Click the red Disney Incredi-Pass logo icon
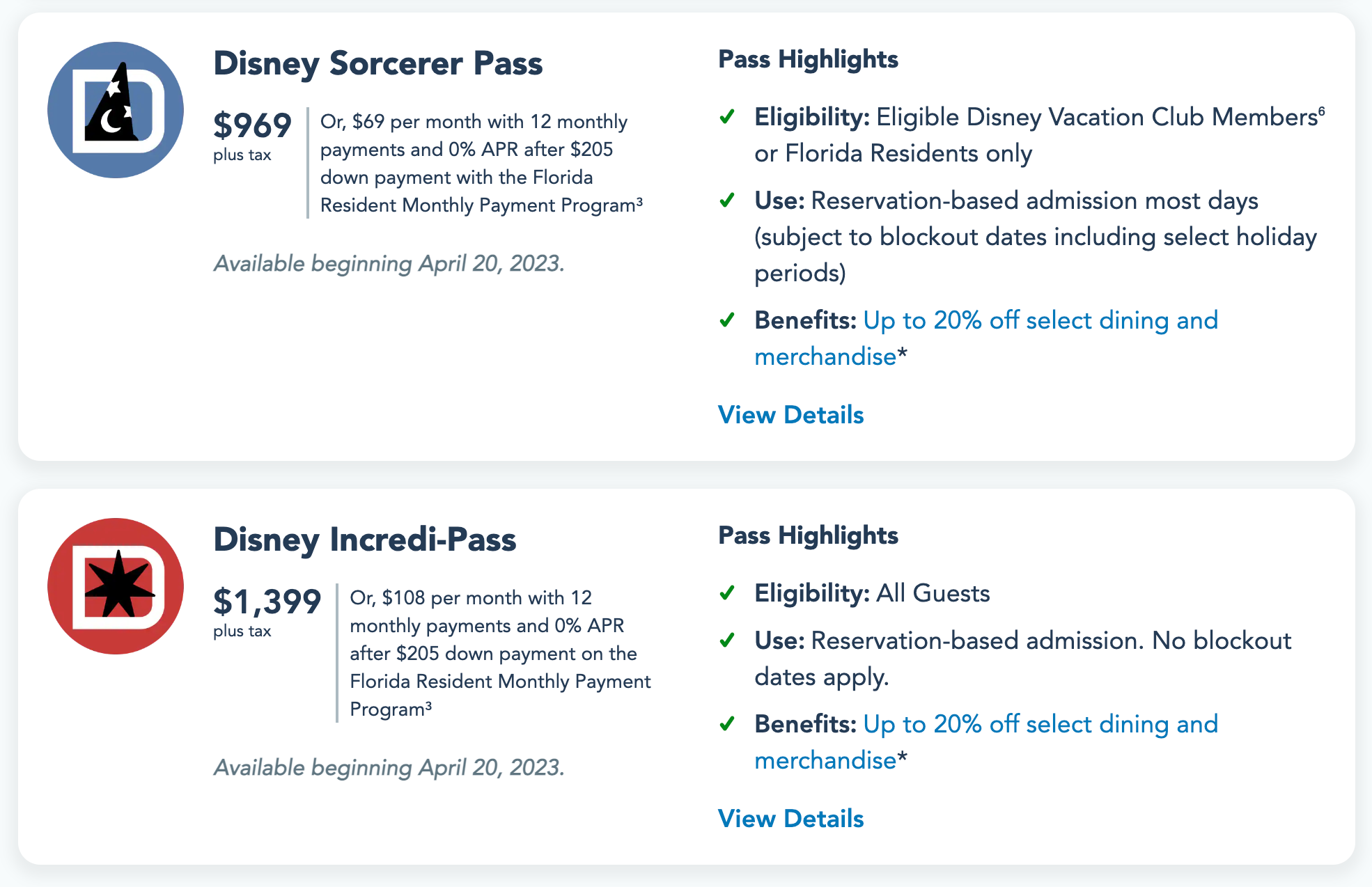The image size is (1372, 887). 116,586
